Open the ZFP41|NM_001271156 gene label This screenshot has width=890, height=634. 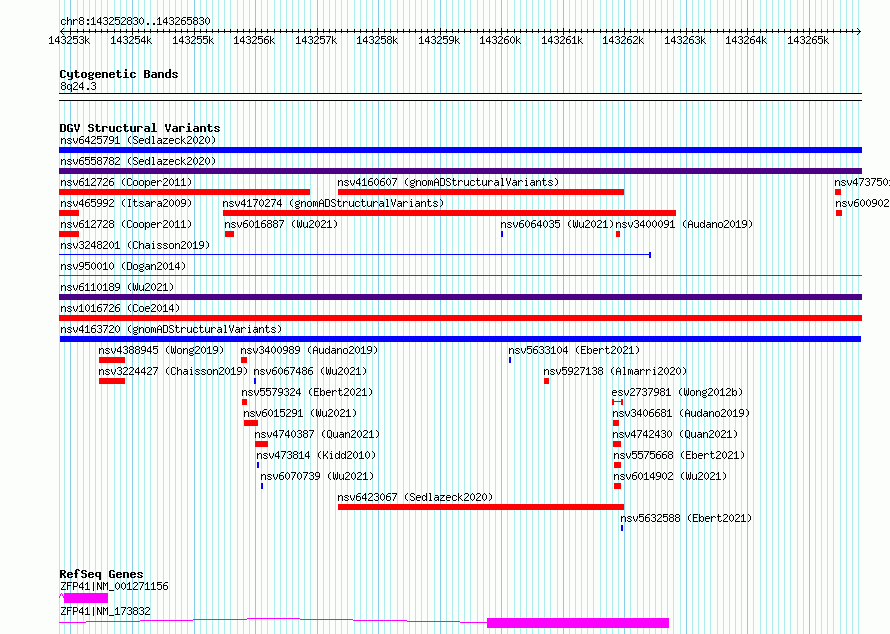point(114,586)
